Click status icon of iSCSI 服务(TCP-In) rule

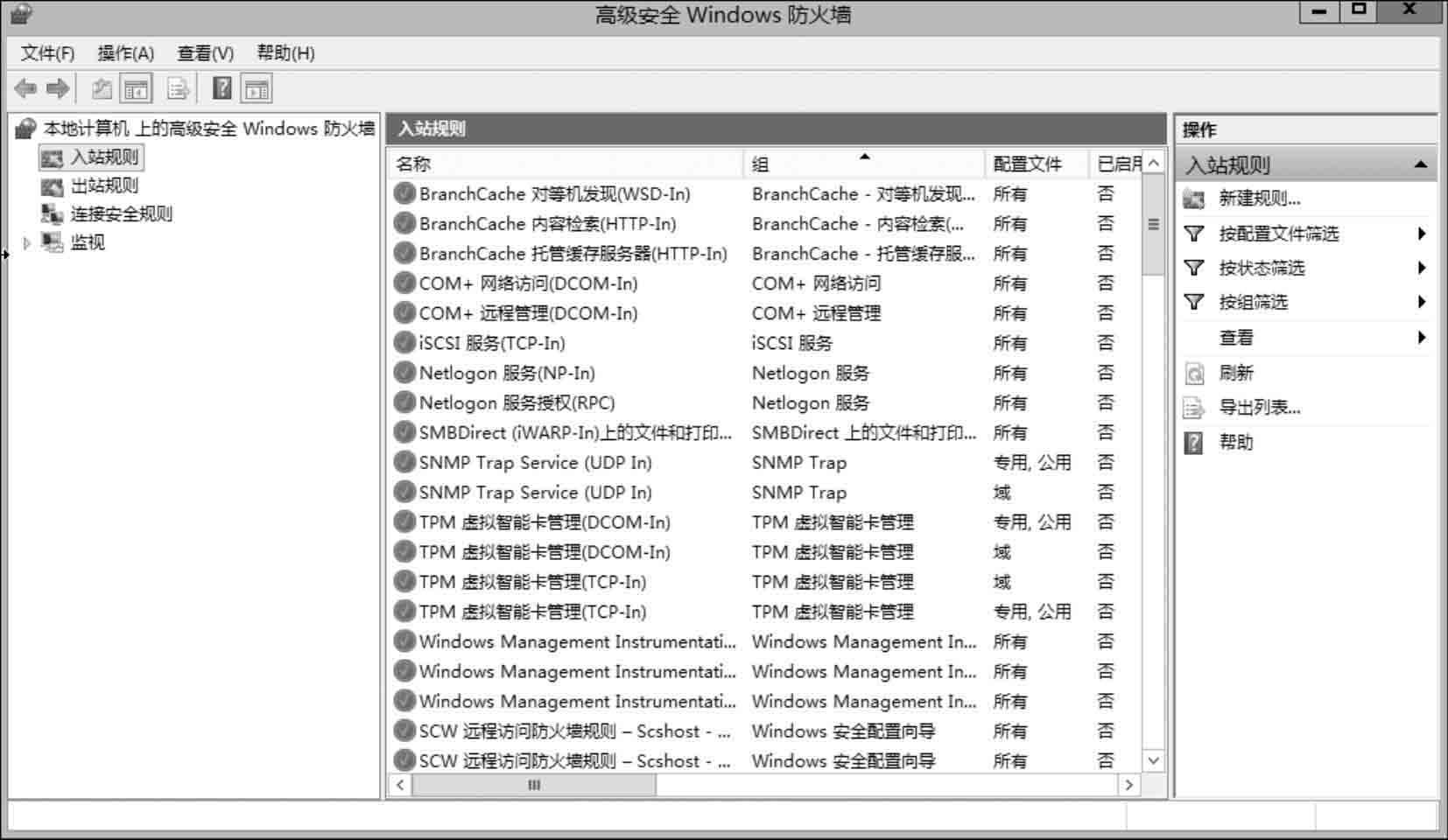pos(404,342)
